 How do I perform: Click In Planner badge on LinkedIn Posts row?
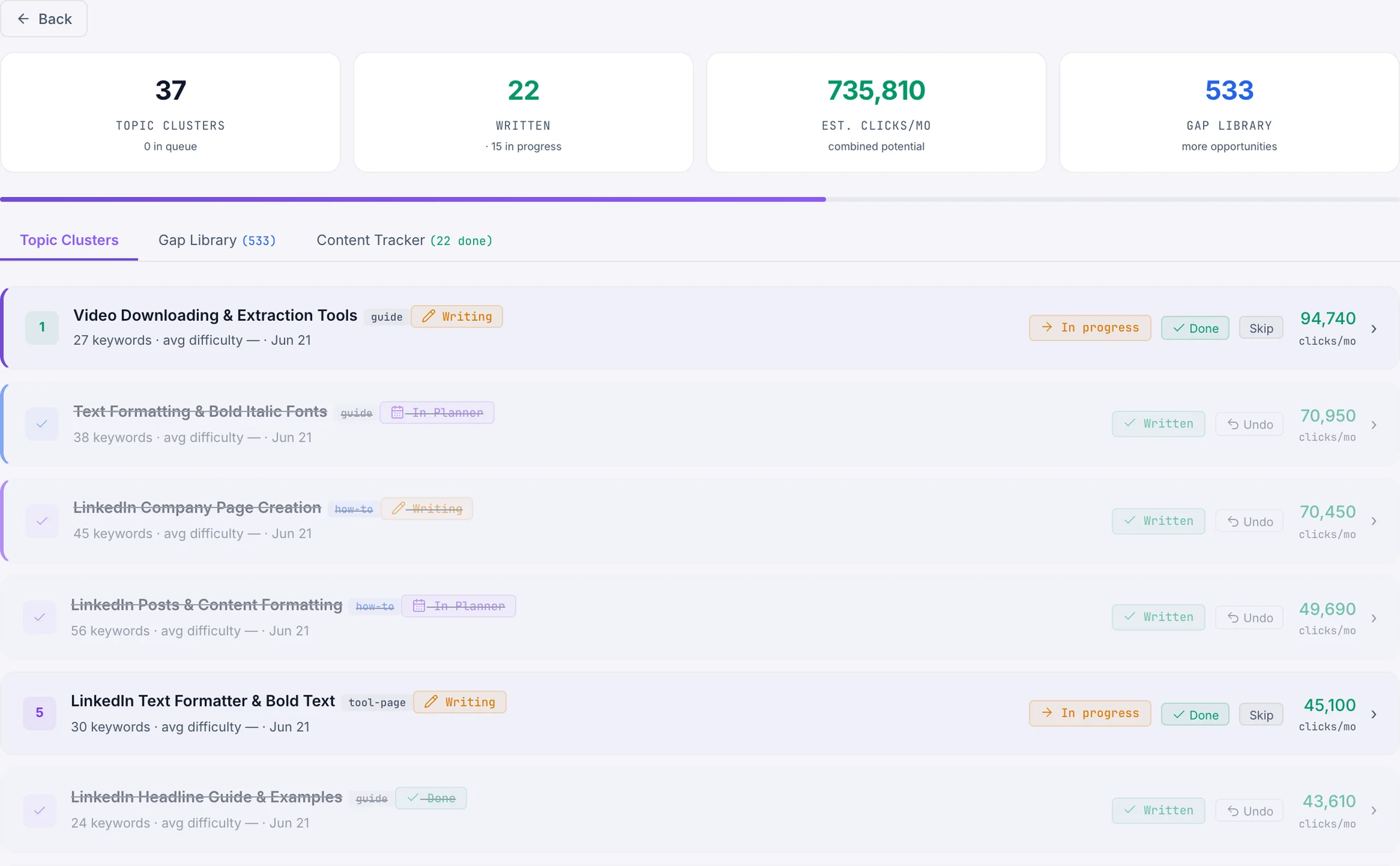click(459, 606)
